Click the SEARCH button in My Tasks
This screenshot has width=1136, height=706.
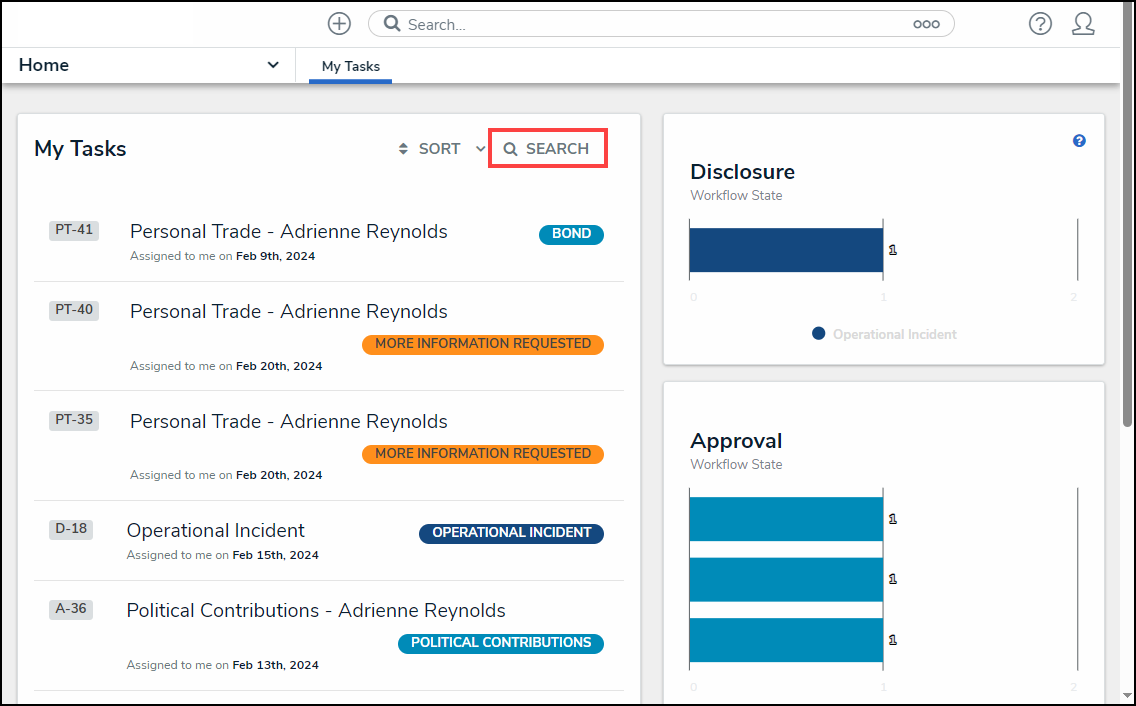547,149
